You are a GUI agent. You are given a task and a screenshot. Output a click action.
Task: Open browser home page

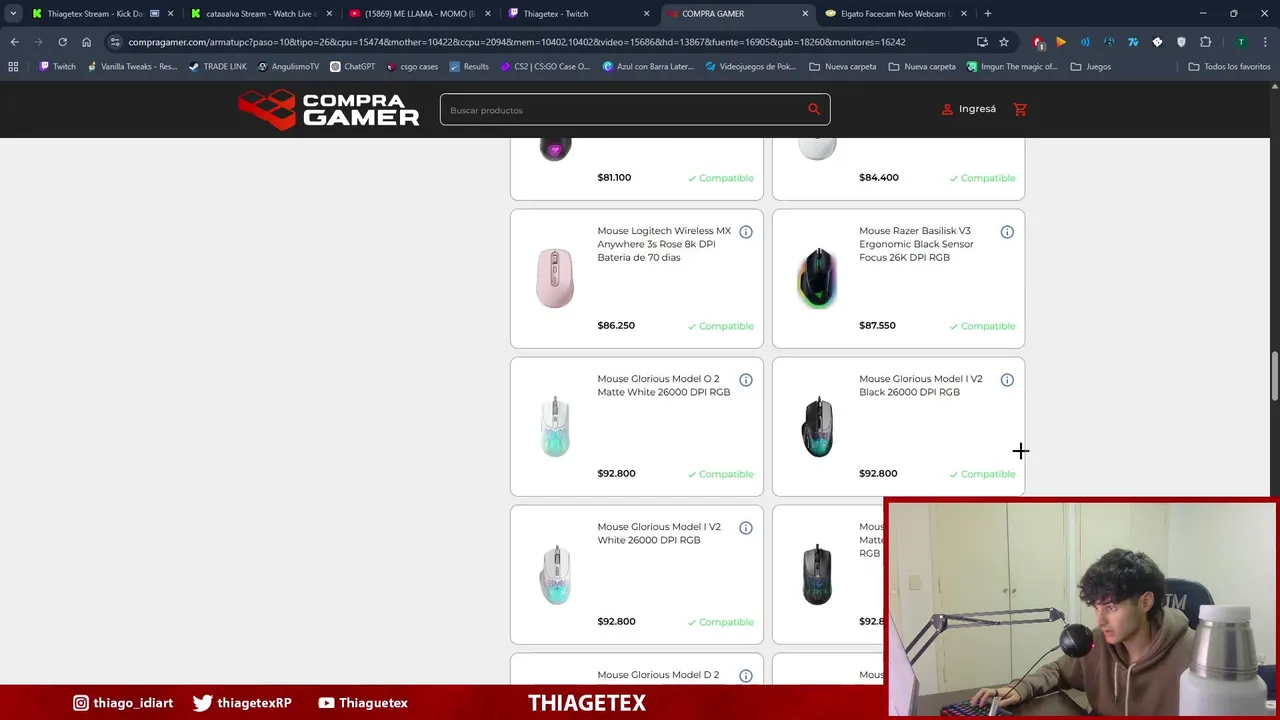pyautogui.click(x=86, y=42)
